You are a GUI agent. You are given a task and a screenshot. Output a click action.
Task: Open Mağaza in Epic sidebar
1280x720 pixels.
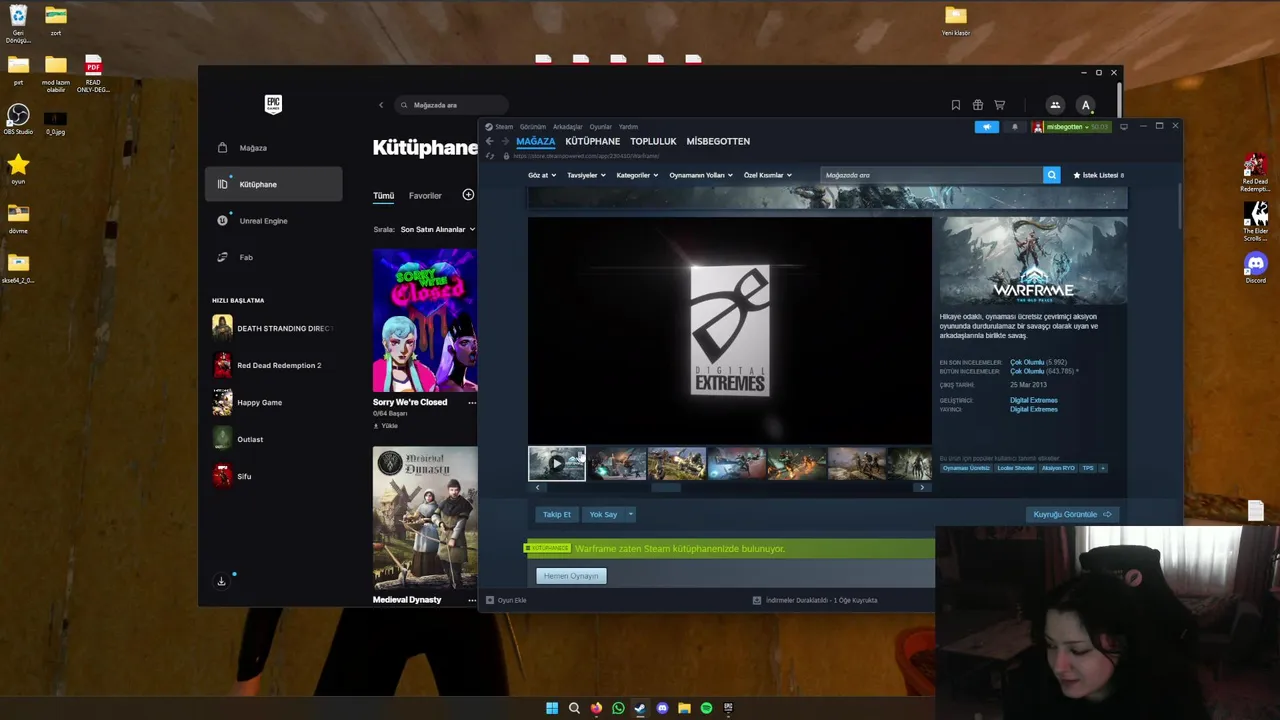tap(274, 148)
